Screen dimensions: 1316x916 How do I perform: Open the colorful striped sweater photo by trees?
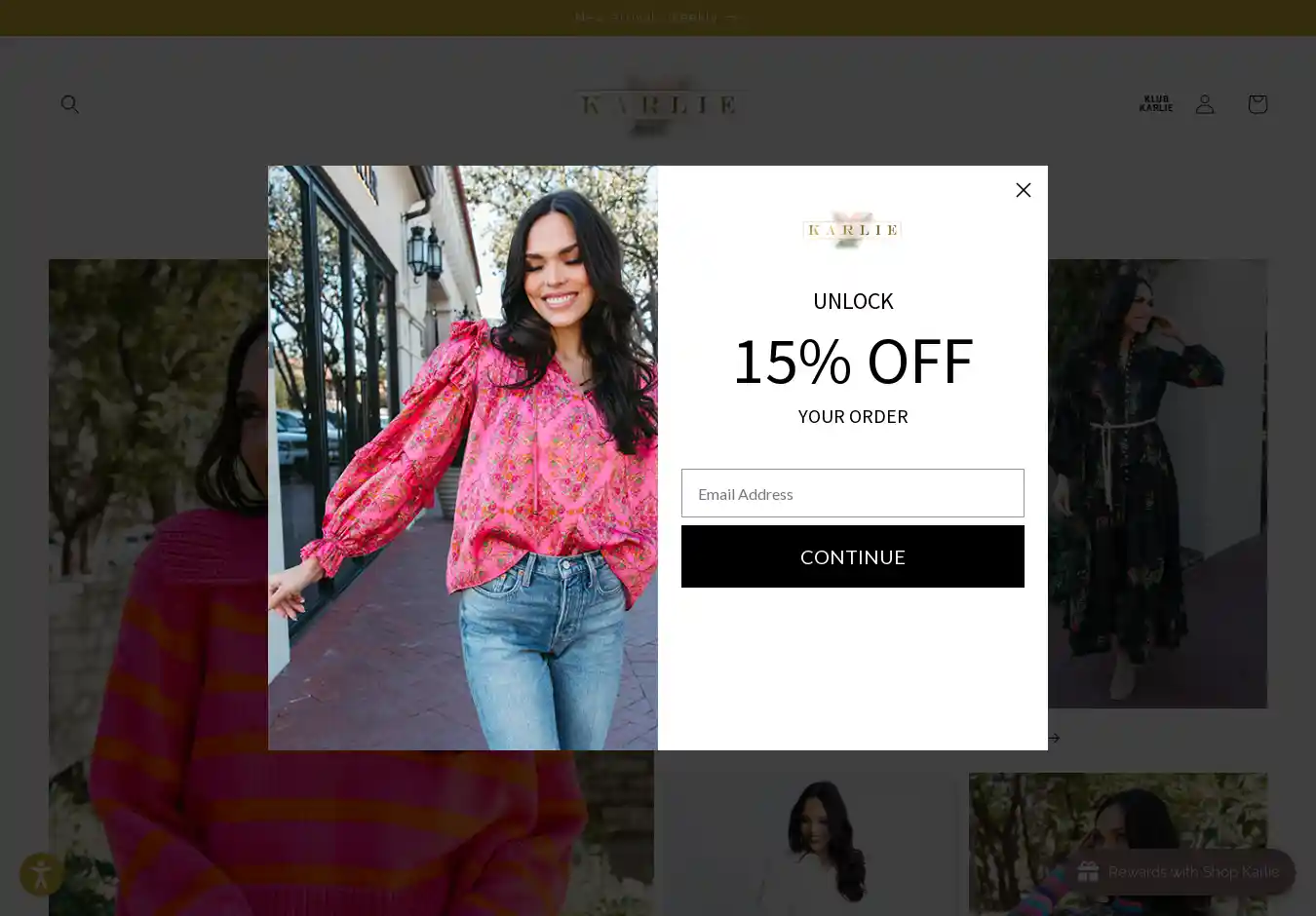point(1118,844)
